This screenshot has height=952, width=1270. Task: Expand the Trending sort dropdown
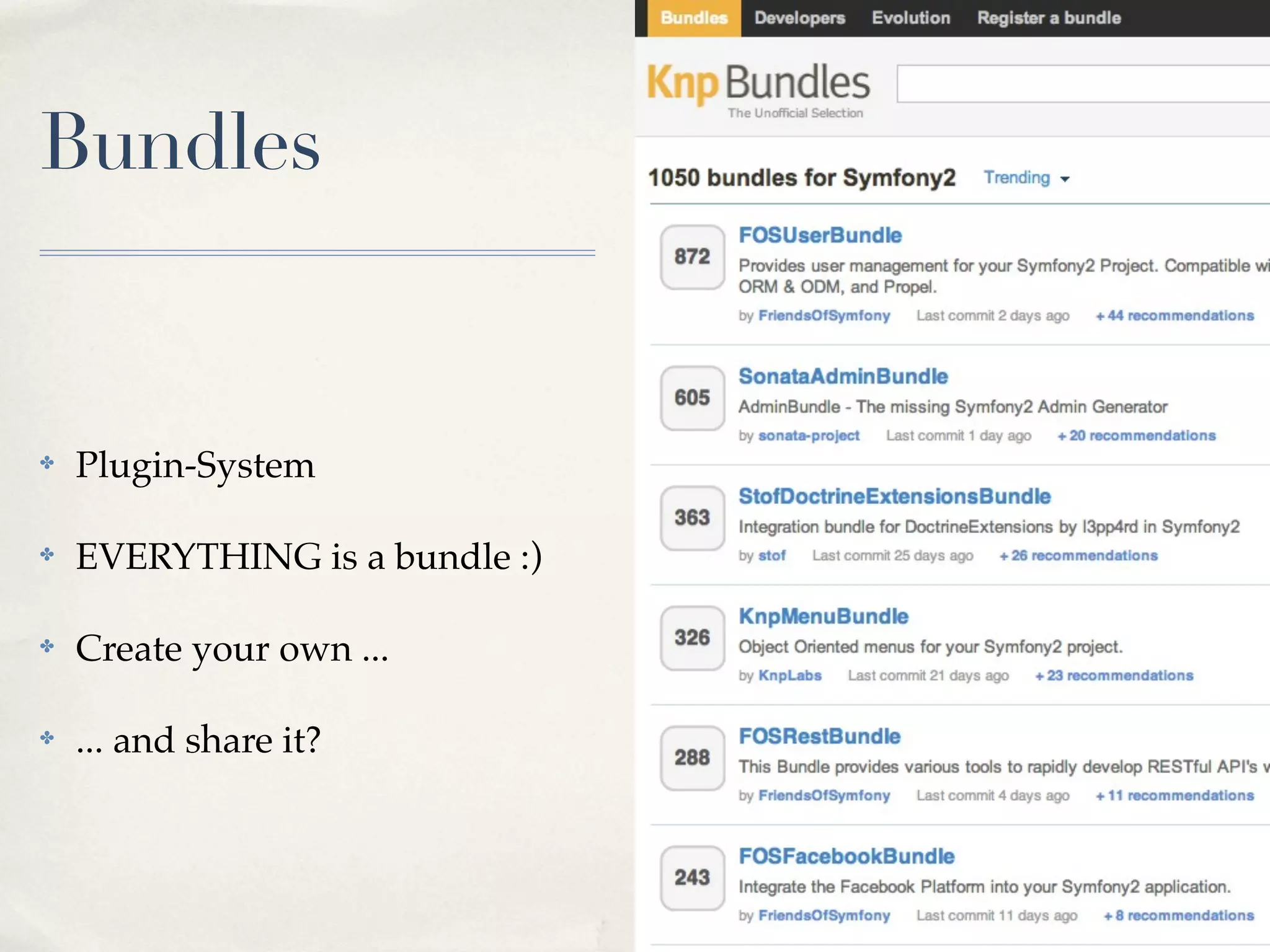click(1026, 178)
